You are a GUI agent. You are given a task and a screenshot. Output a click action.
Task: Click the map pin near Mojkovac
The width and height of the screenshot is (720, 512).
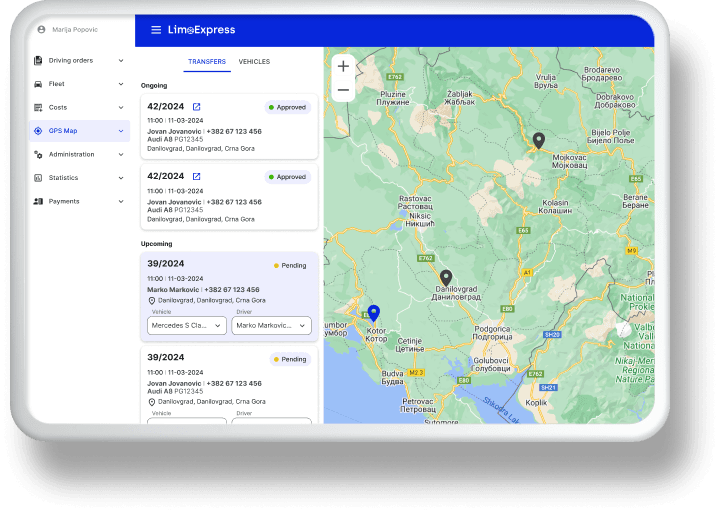coord(538,141)
